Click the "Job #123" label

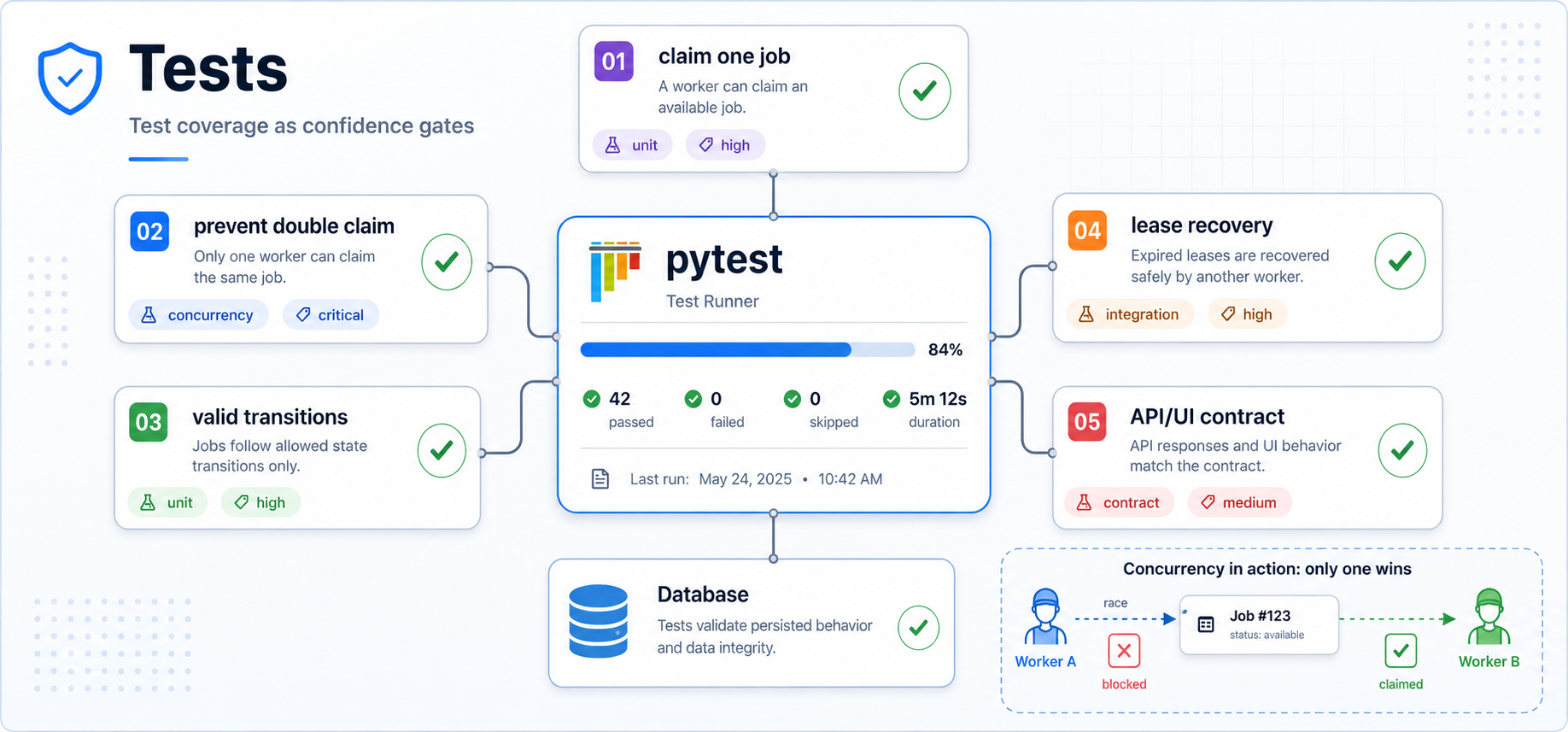pyautogui.click(x=1260, y=616)
